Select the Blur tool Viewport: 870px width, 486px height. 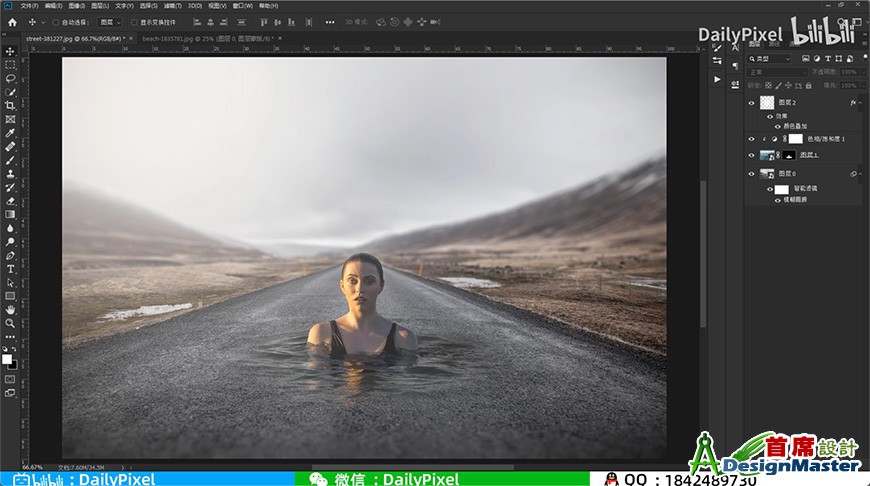(10, 228)
